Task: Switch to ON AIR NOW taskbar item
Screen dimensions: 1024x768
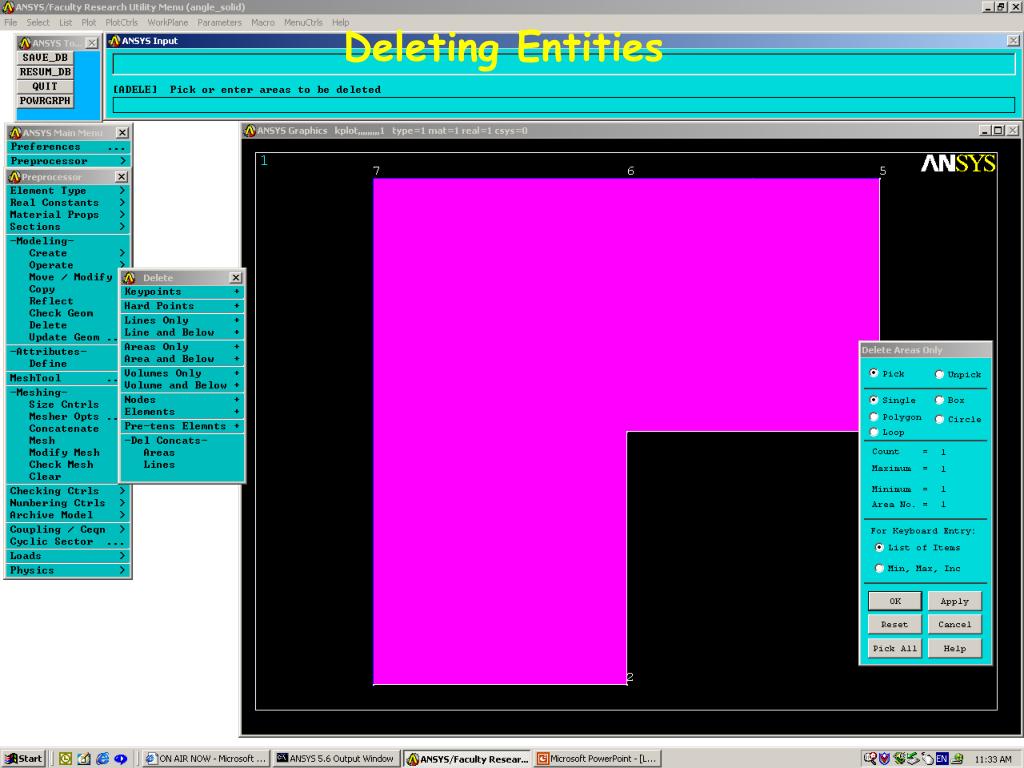Action: tap(205, 758)
